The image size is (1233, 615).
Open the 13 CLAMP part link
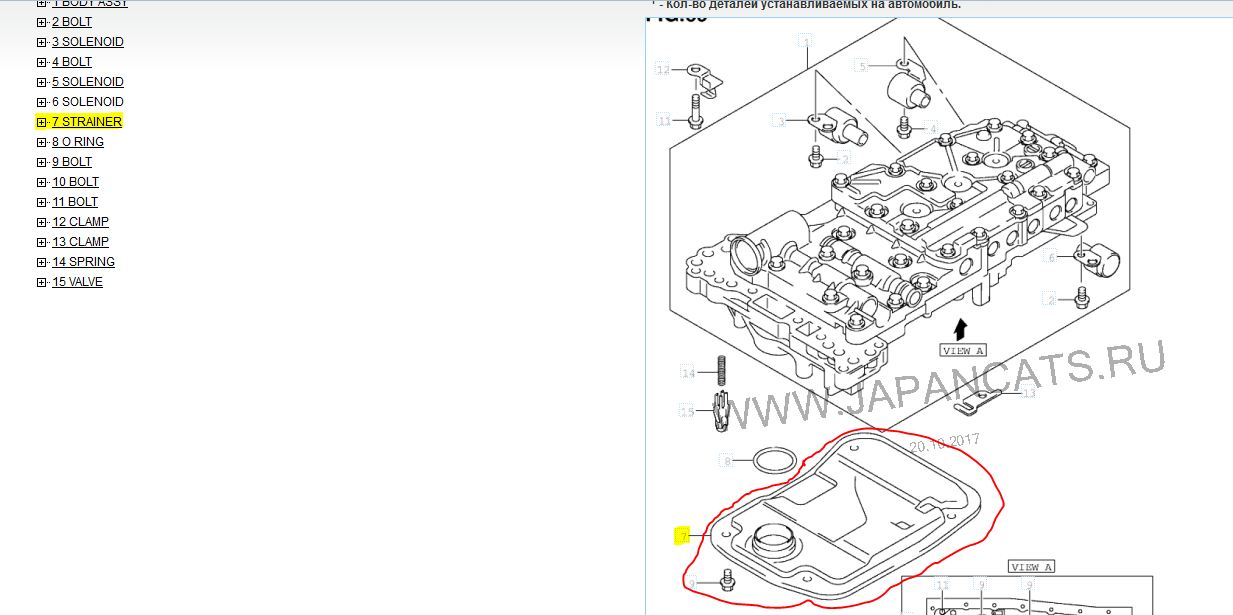(80, 242)
